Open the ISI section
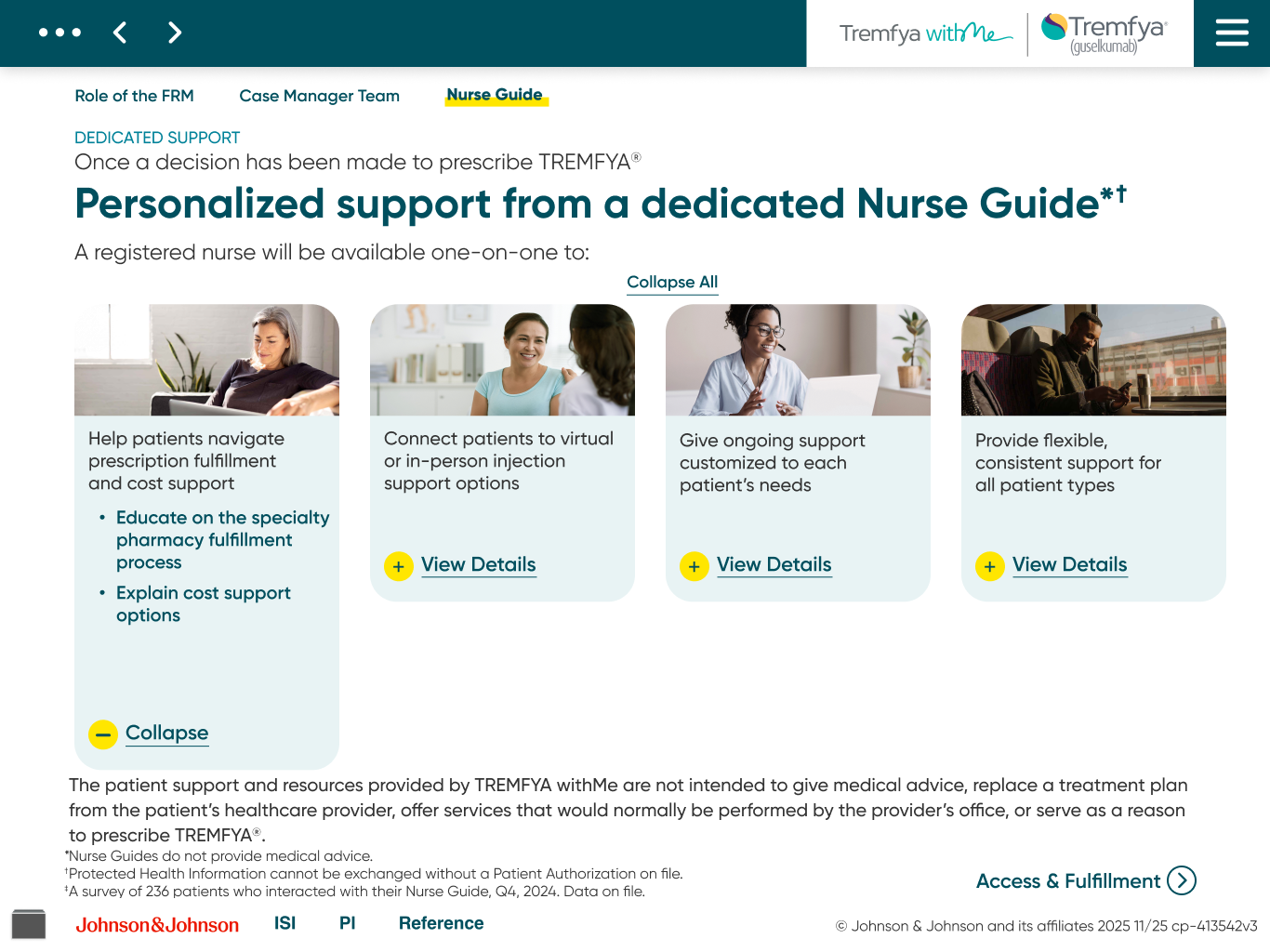The width and height of the screenshot is (1270, 952). (284, 923)
